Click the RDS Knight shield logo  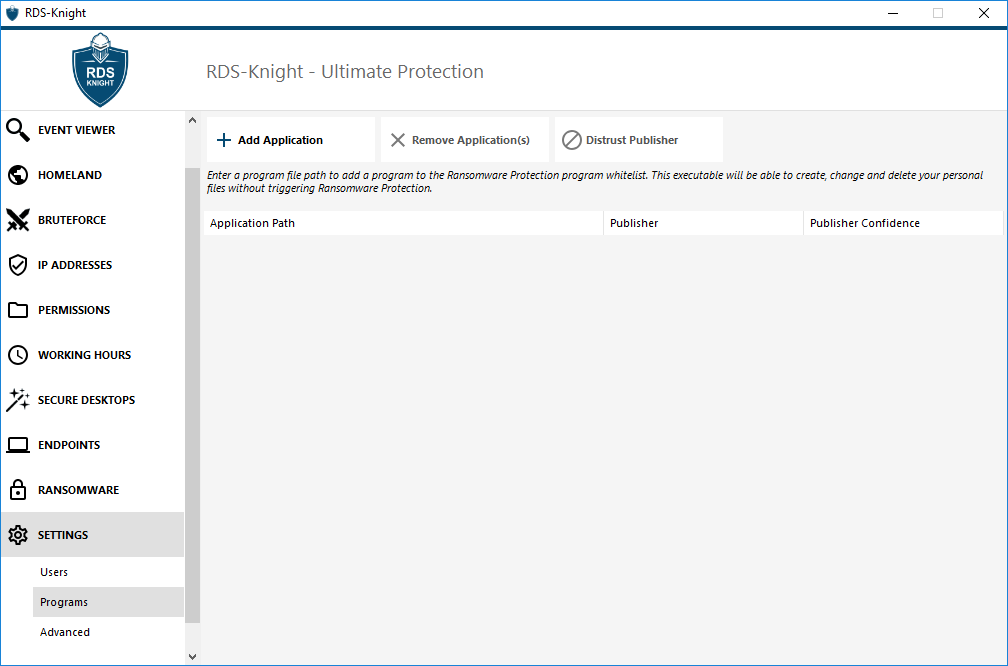pos(100,72)
